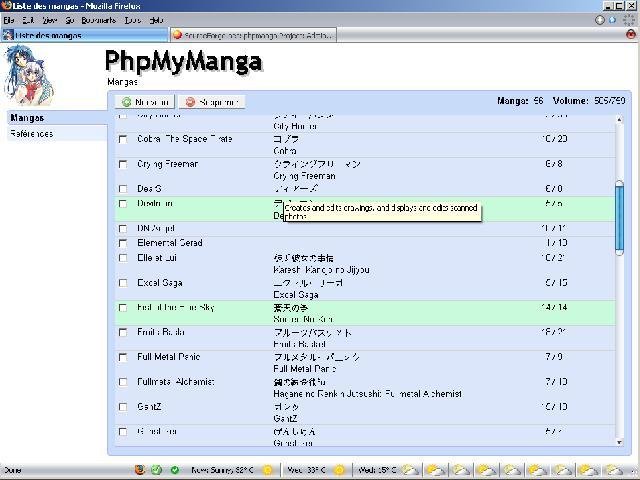Image resolution: width=640 pixels, height=480 pixels.
Task: Click the 'Done' status text
Action: 12,470
